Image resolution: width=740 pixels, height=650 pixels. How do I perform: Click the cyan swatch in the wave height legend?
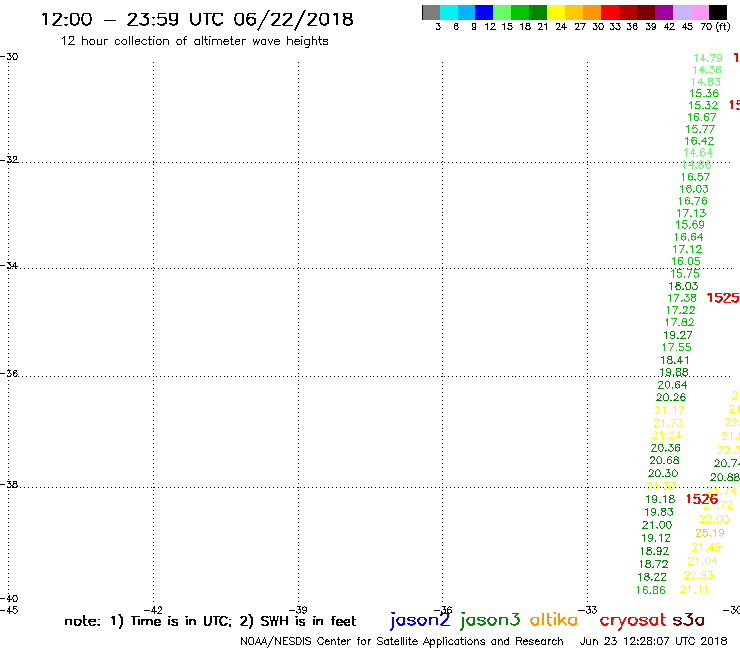click(449, 12)
